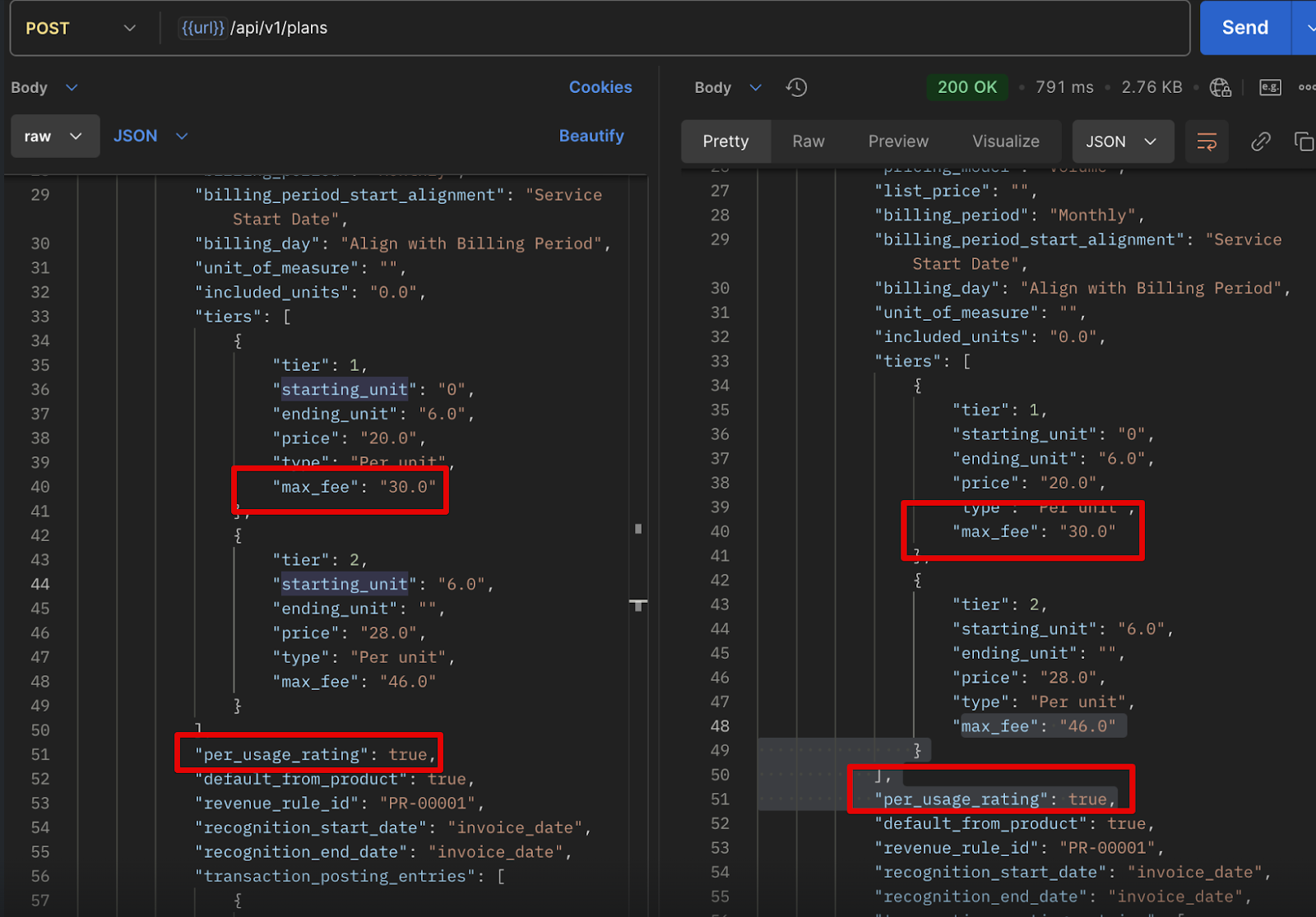Click the save as example (e.g.) icon

point(1270,87)
